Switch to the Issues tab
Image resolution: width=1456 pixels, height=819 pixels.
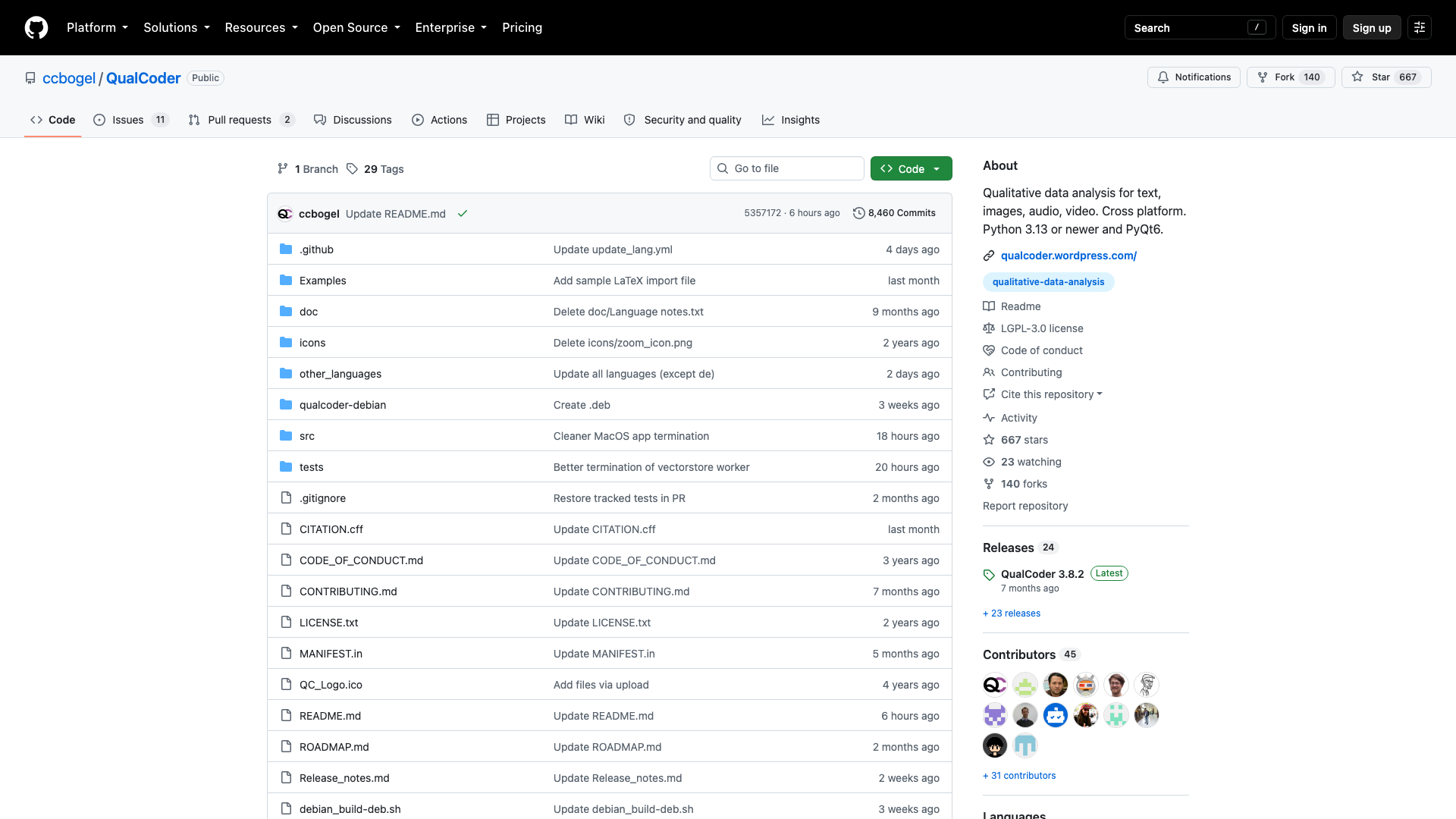130,120
